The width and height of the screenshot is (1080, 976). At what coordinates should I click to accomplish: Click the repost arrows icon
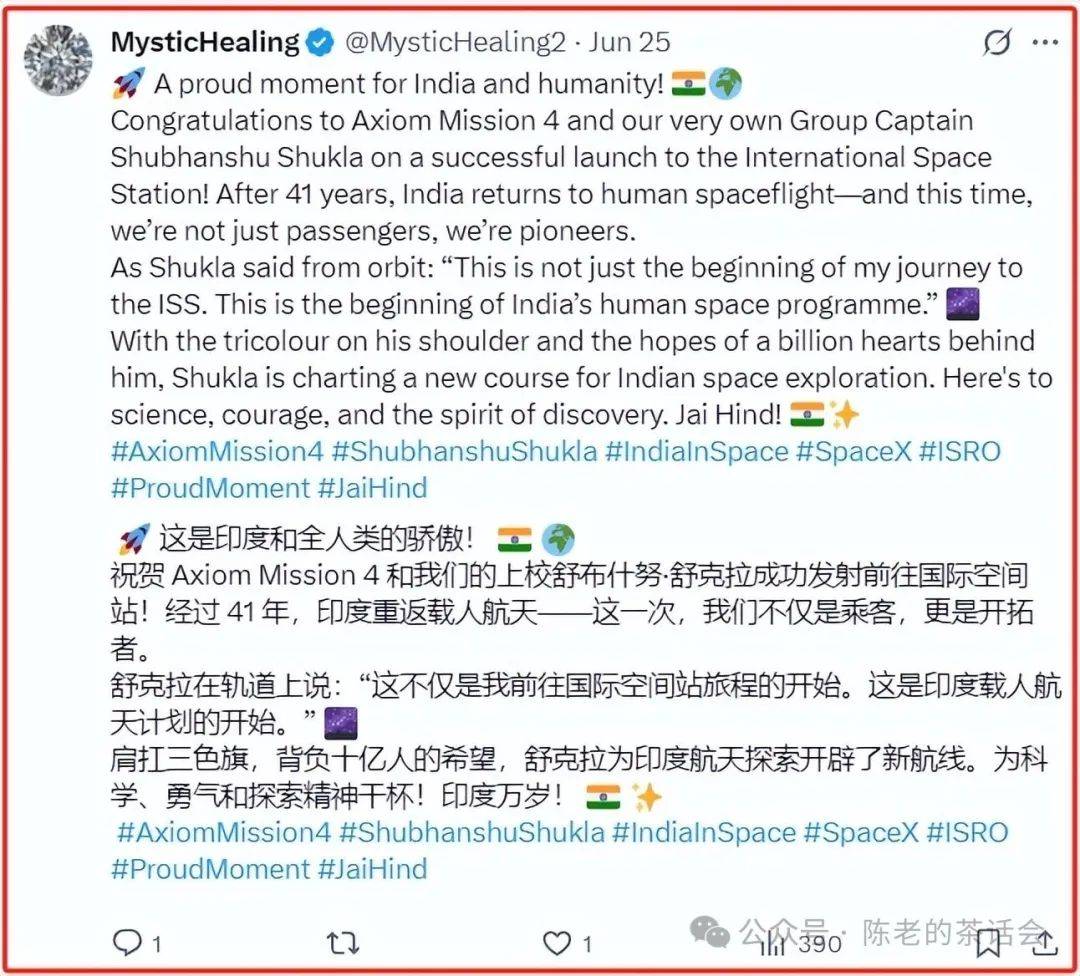[x=342, y=942]
